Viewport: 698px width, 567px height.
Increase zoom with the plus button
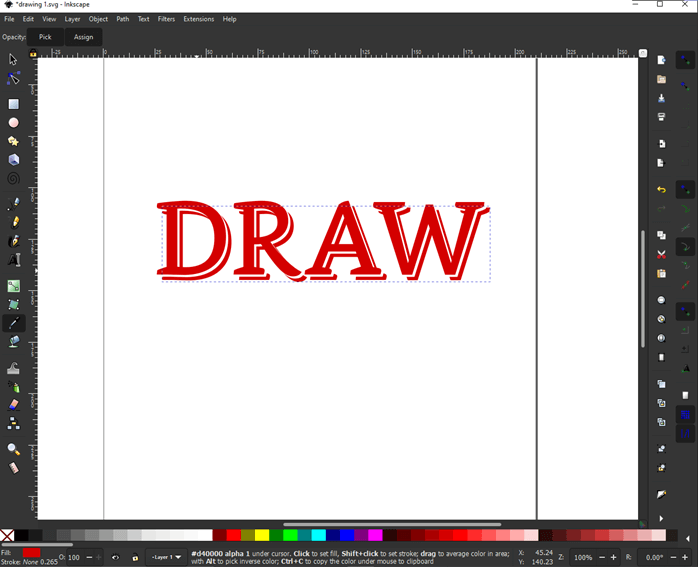click(x=613, y=557)
